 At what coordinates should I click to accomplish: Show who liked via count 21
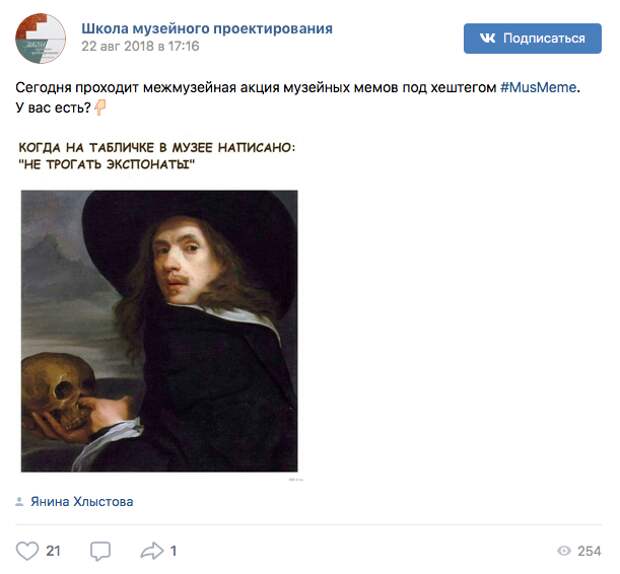53,551
